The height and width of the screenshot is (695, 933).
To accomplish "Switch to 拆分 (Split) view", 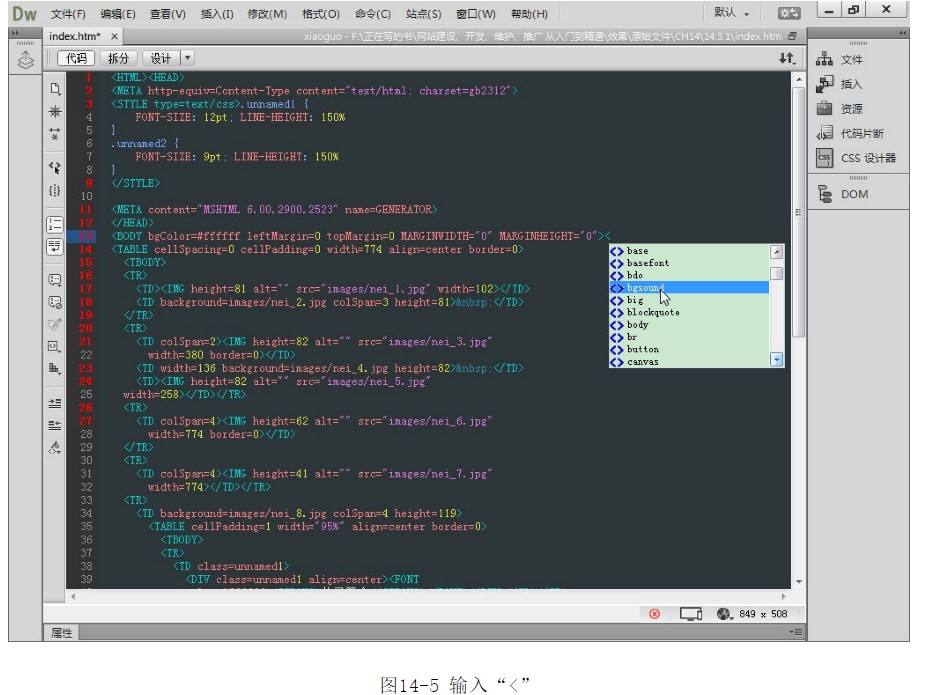I will tap(118, 59).
